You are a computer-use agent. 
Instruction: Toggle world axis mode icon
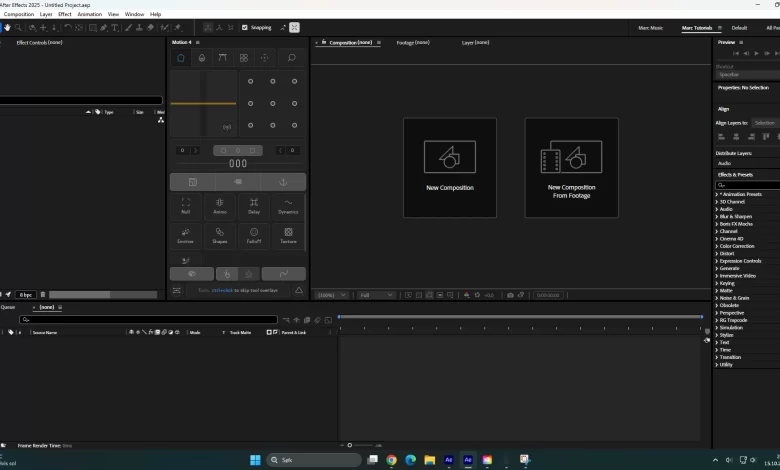click(x=219, y=28)
